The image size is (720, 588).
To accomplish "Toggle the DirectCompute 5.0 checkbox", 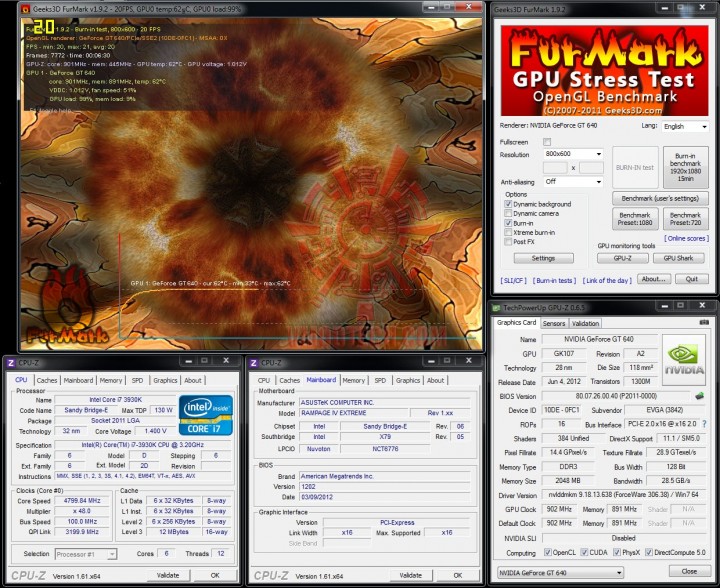I will [x=649, y=552].
